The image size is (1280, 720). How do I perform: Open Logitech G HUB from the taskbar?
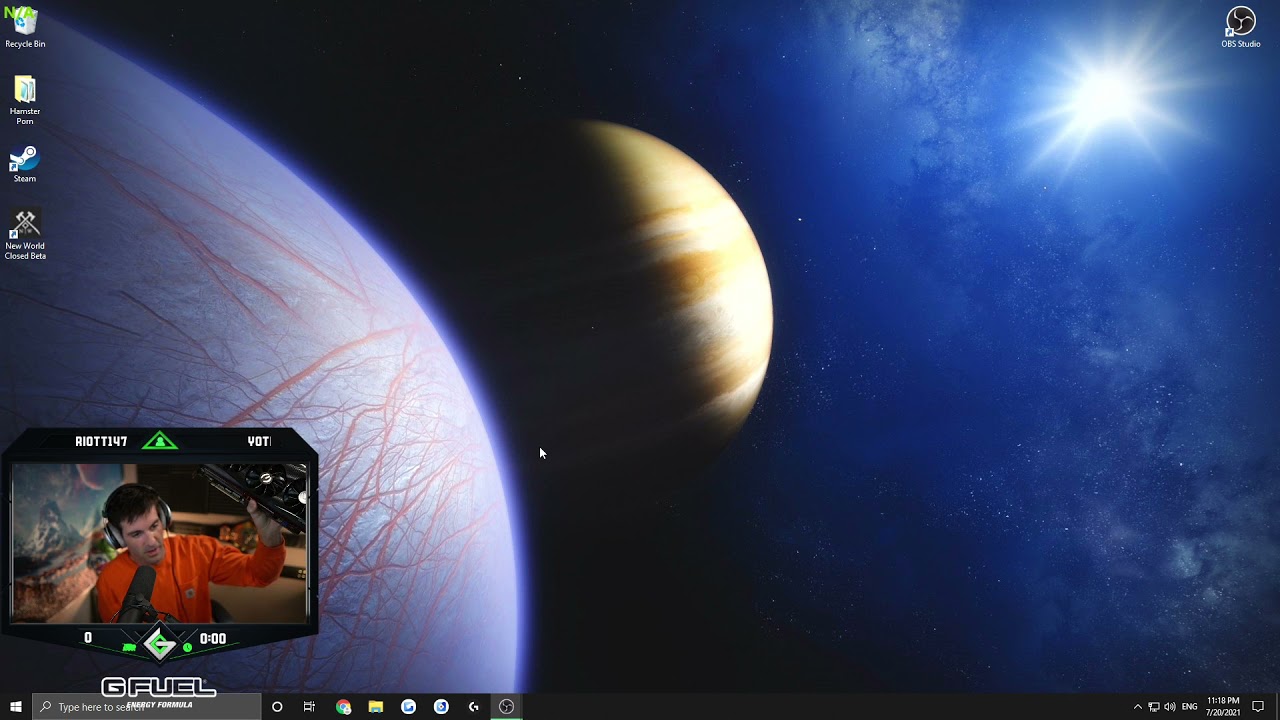point(474,707)
